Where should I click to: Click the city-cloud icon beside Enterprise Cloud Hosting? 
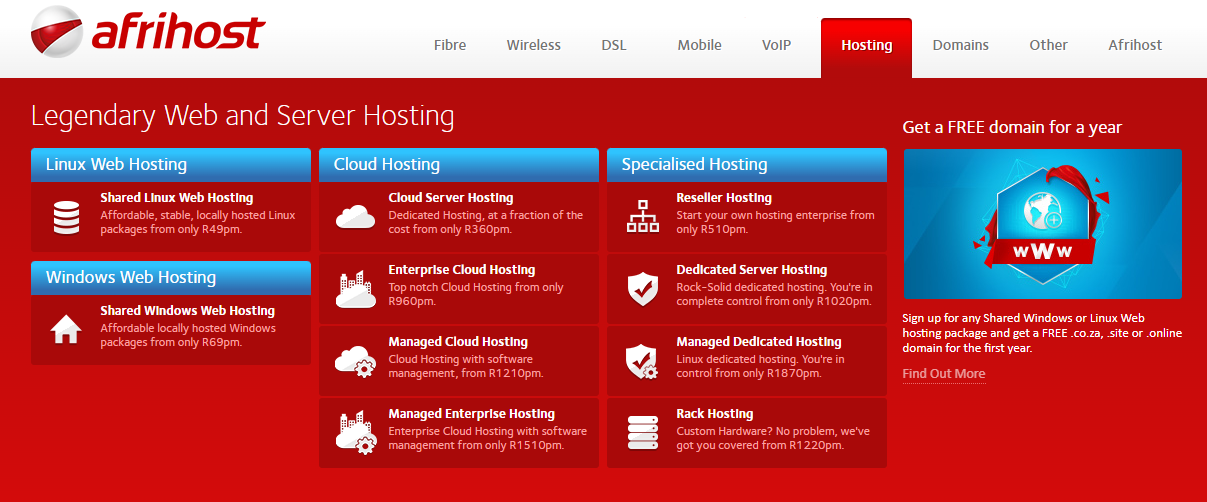pyautogui.click(x=355, y=288)
